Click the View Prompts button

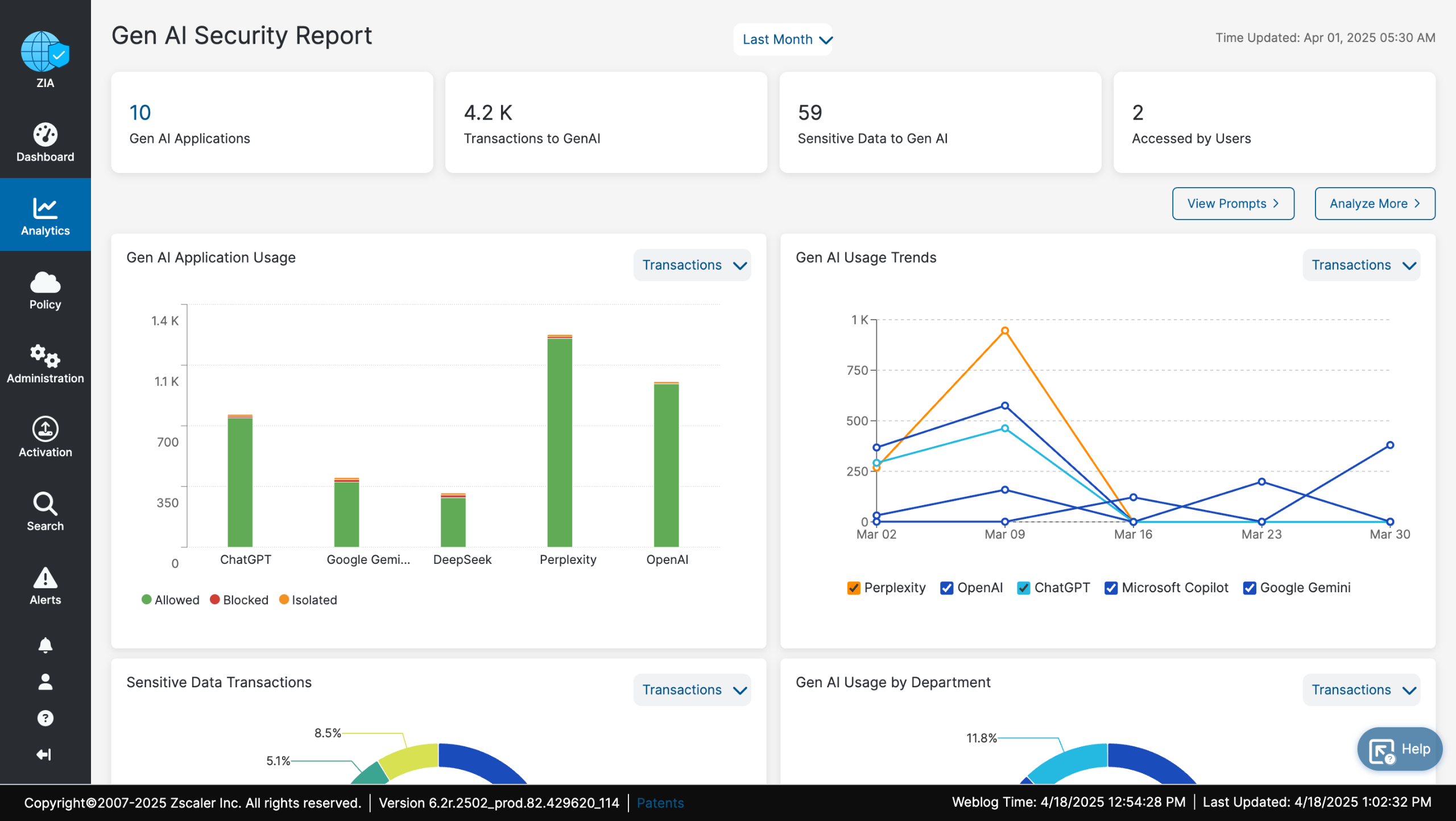[x=1232, y=204]
